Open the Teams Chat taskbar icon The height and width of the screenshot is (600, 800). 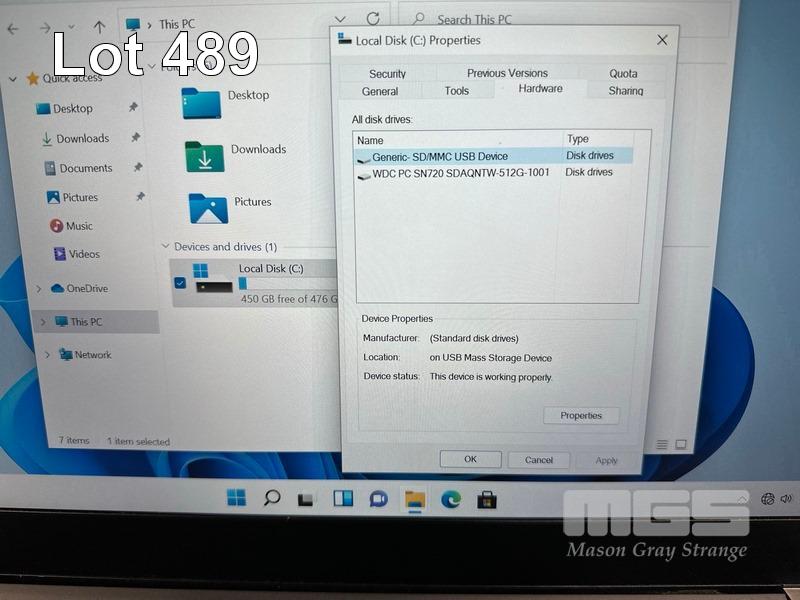(379, 498)
